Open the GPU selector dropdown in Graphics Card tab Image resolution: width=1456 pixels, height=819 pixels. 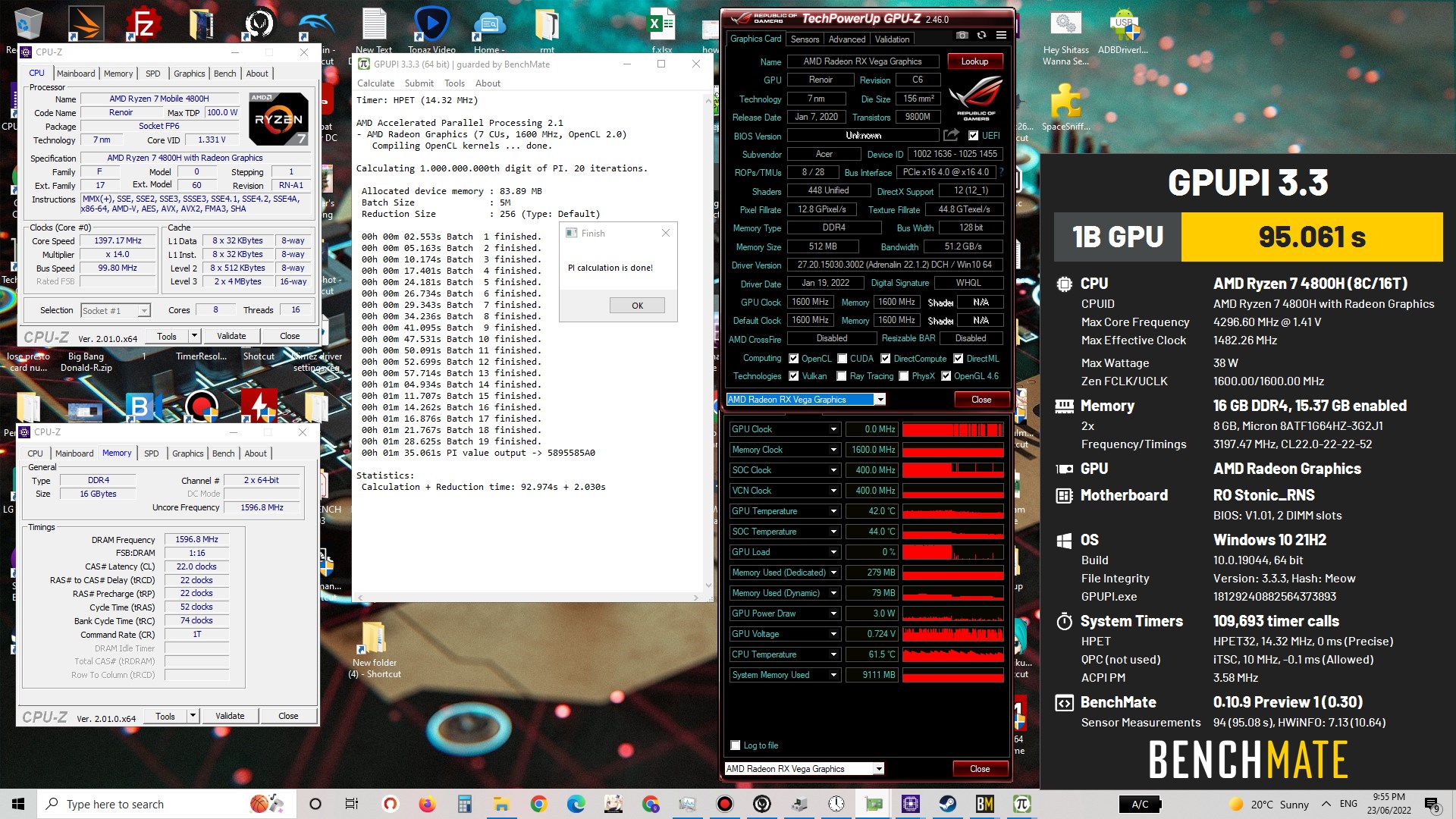pos(880,400)
